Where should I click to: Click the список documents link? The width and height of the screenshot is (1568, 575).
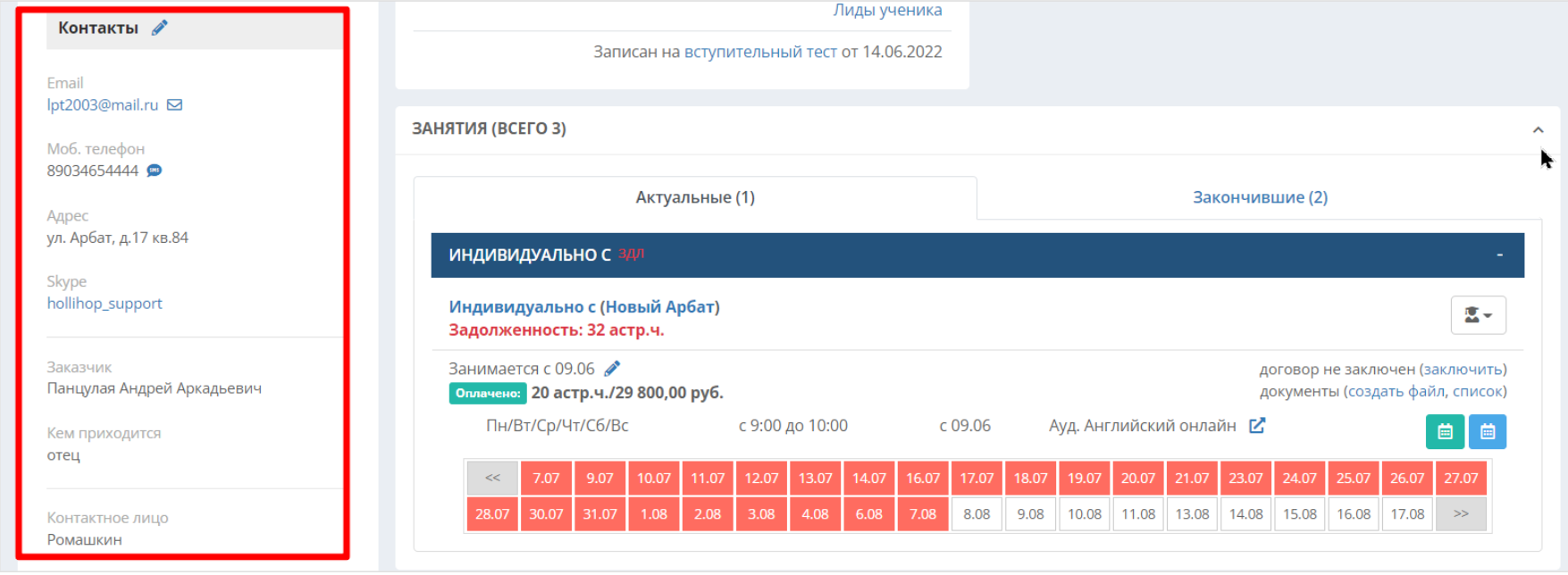[1477, 391]
